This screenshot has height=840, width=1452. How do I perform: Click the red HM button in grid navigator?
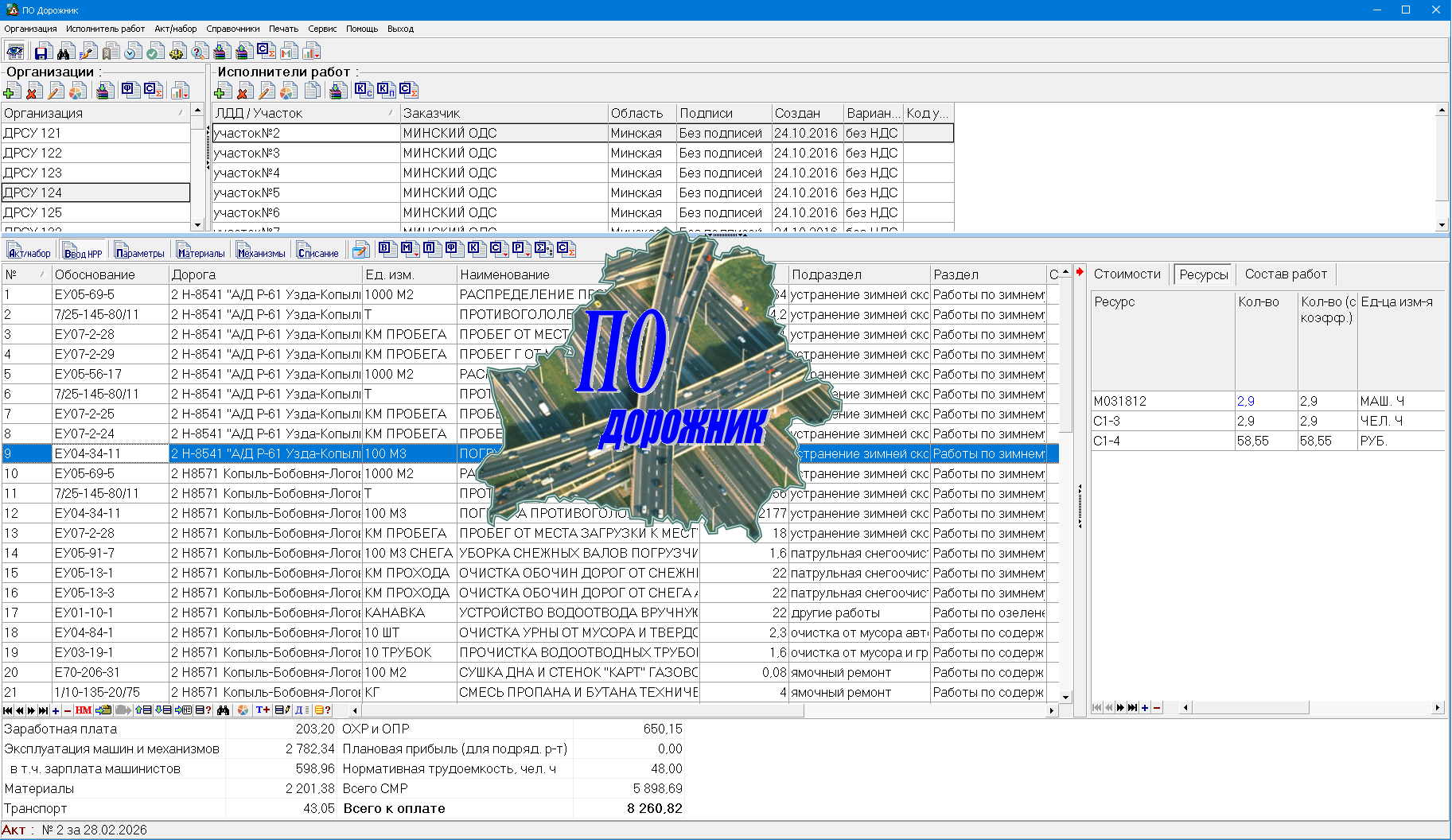(x=84, y=710)
